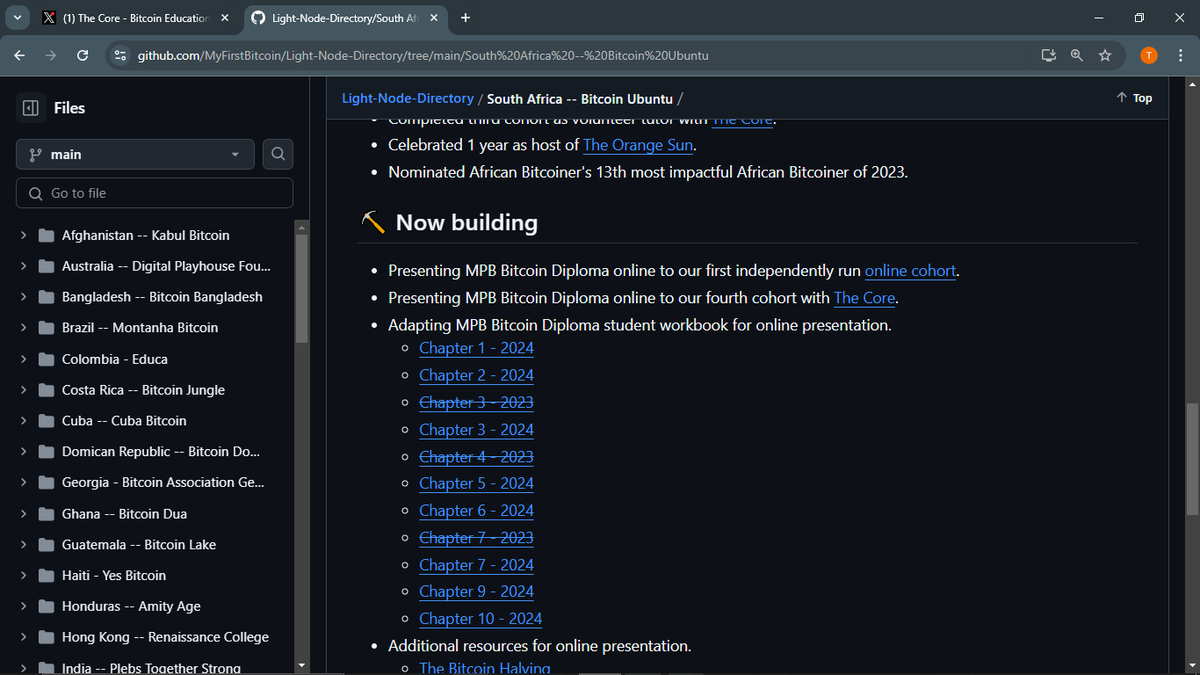Click the Now building section heading
The width and height of the screenshot is (1200, 675).
click(x=466, y=222)
